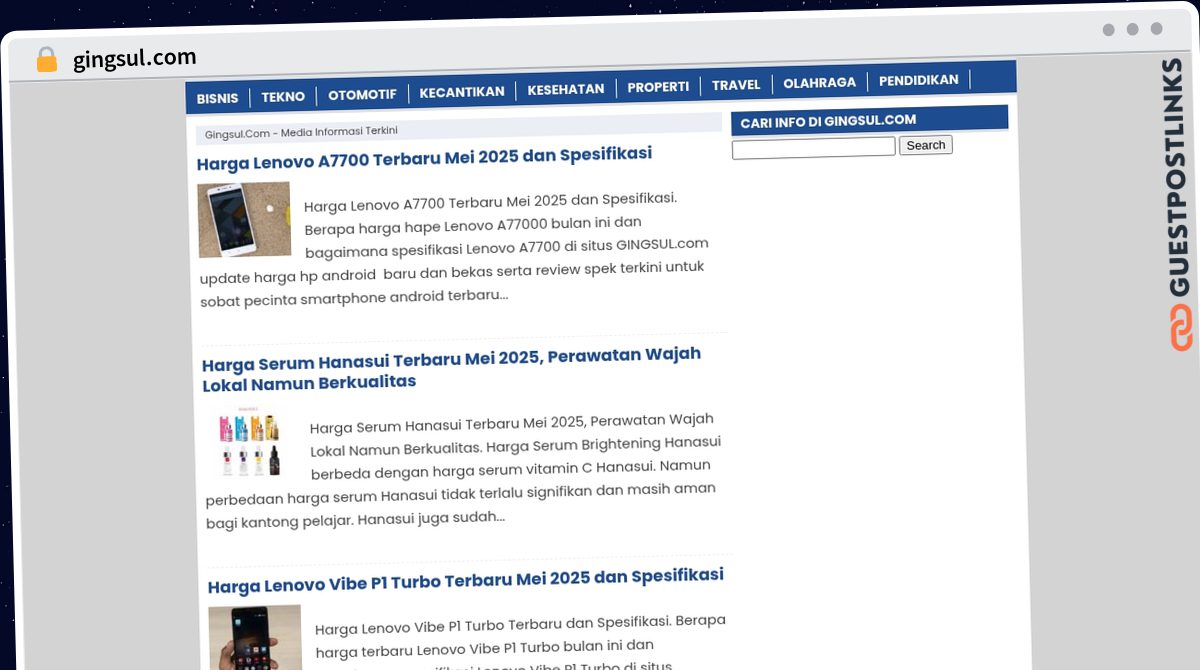Choose the TRAVEL menu item
Image resolution: width=1200 pixels, height=670 pixels.
click(x=736, y=85)
